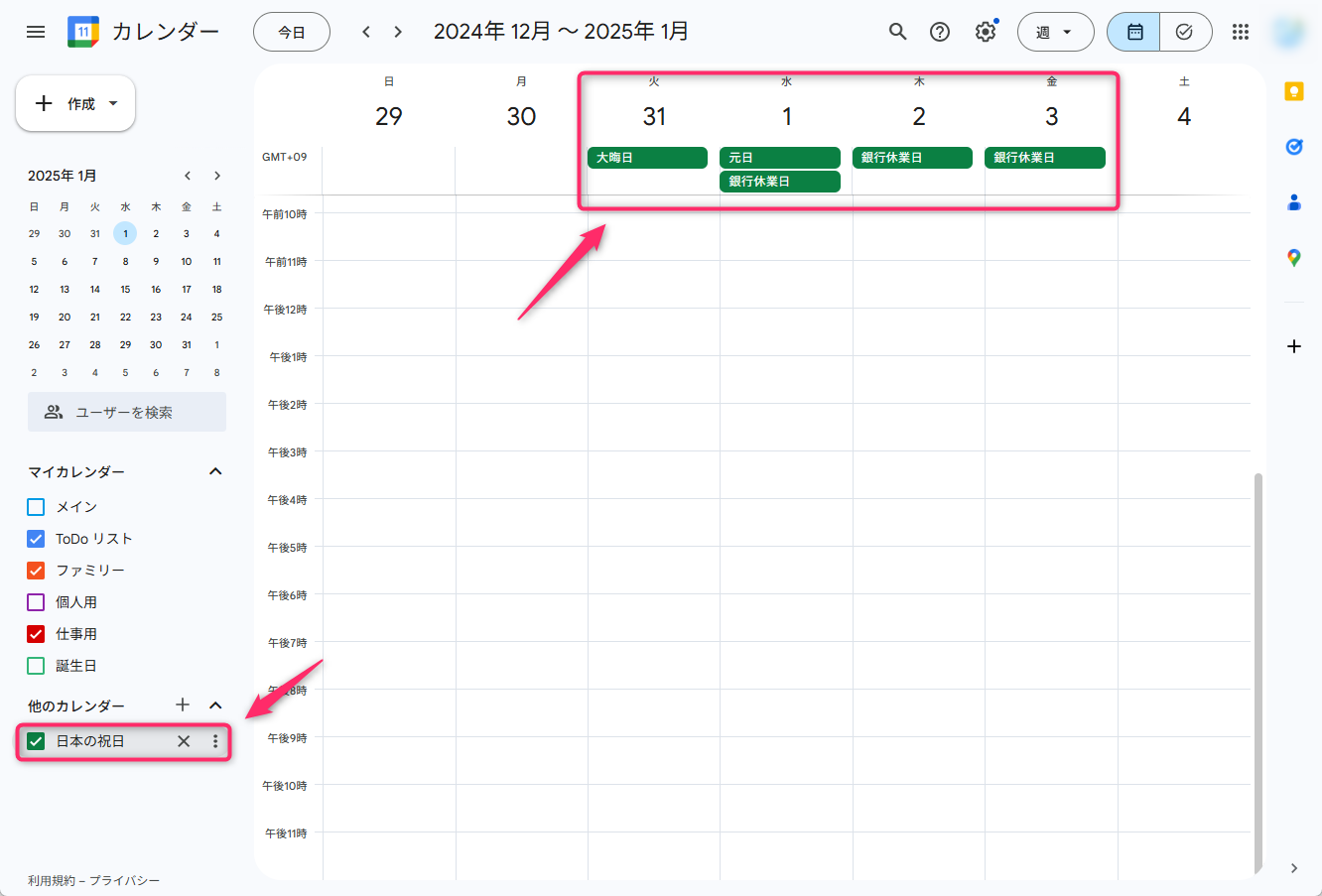Image resolution: width=1322 pixels, height=896 pixels.
Task: Hide the ファミリー calendar
Action: 35,570
